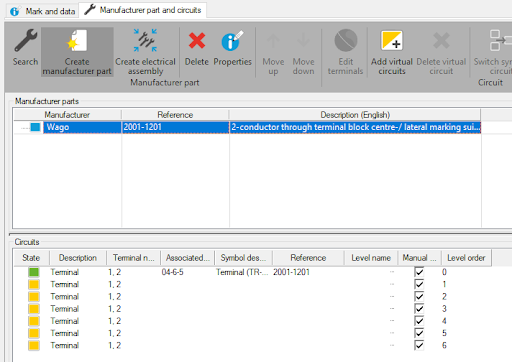Click the Level order column header
Image resolution: width=512 pixels, height=362 pixels.
pos(466,258)
